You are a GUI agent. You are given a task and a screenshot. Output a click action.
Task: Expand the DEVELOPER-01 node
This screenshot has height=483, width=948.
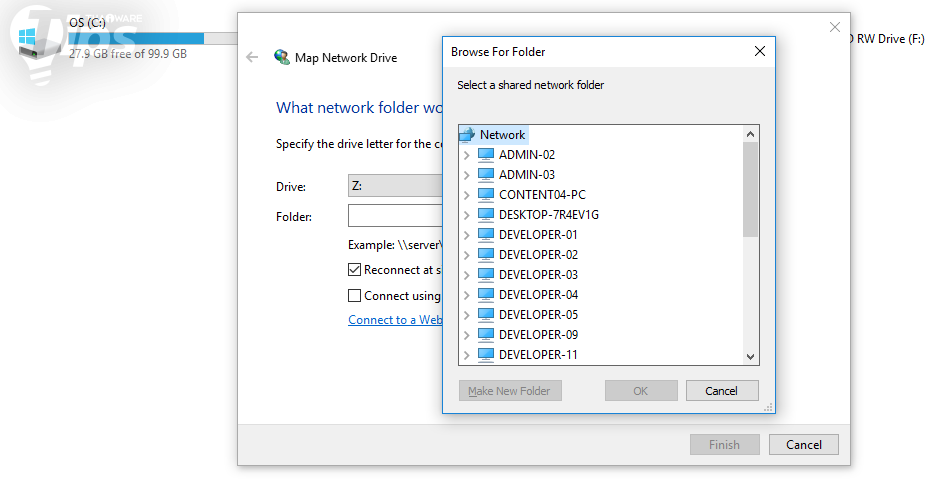point(467,235)
